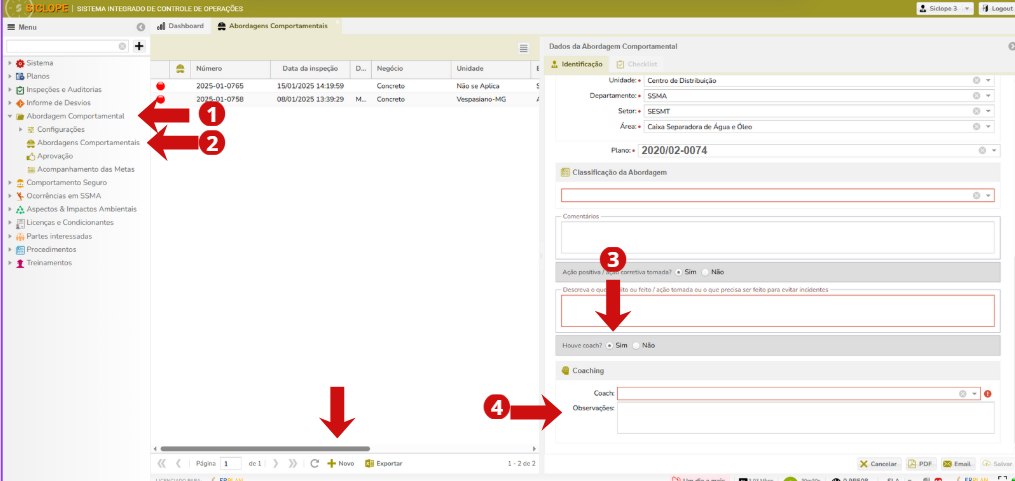Screen dimensions: 1015x481
Task: Click the Observações text field
Action: click(805, 418)
